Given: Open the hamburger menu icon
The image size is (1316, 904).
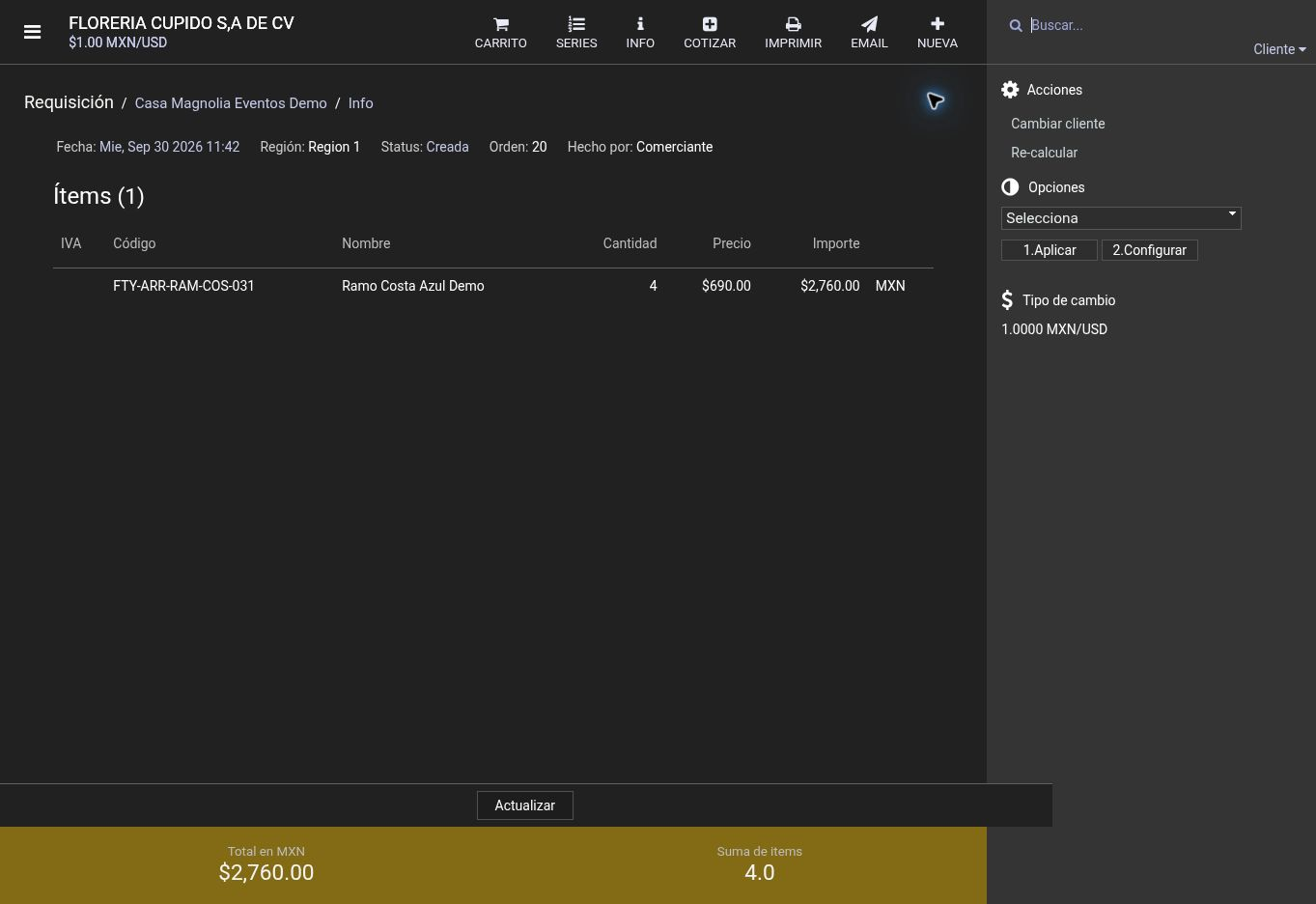Looking at the screenshot, I should (x=32, y=32).
